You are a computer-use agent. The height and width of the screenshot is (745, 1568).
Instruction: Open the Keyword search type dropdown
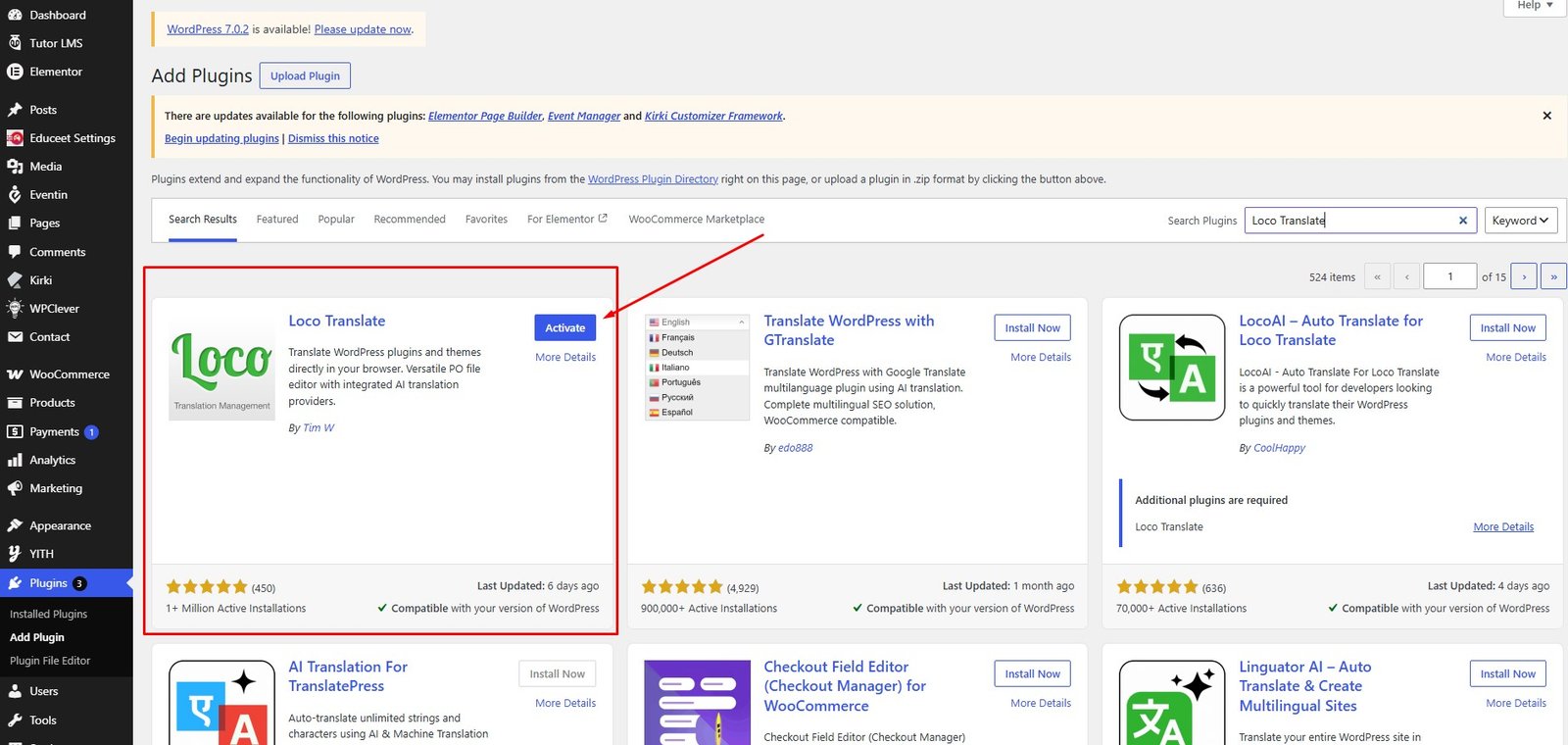click(x=1520, y=221)
